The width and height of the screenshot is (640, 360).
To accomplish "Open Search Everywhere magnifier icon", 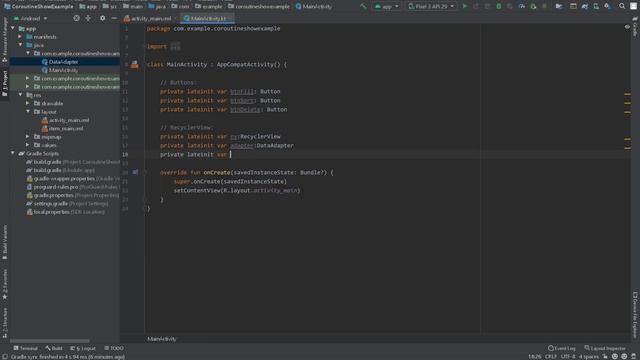I will pos(622,6).
